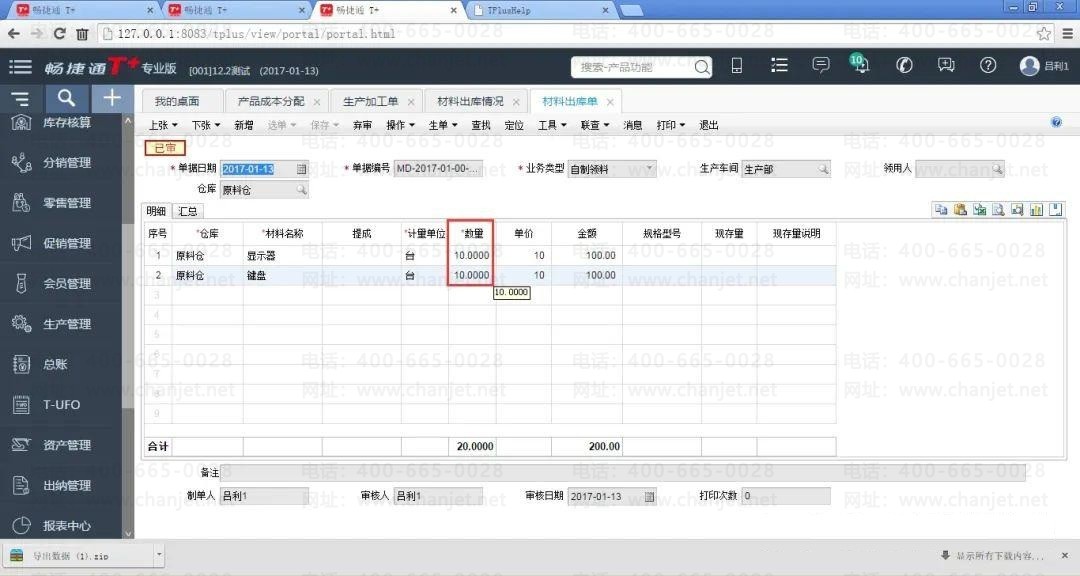Click the paste clipboard grid toolbar icon
Viewport: 1080px width, 576px height.
coord(960,209)
